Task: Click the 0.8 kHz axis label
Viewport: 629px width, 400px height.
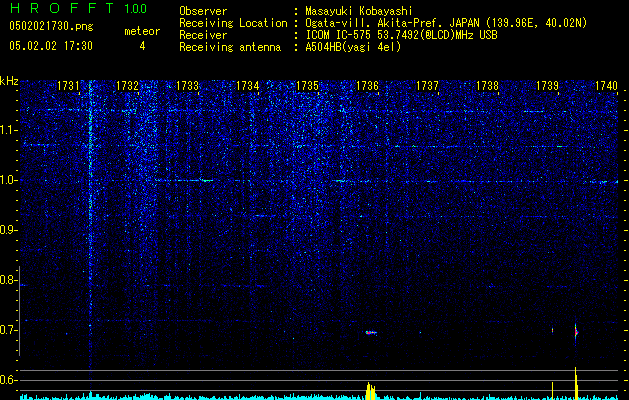Action: click(x=7, y=280)
